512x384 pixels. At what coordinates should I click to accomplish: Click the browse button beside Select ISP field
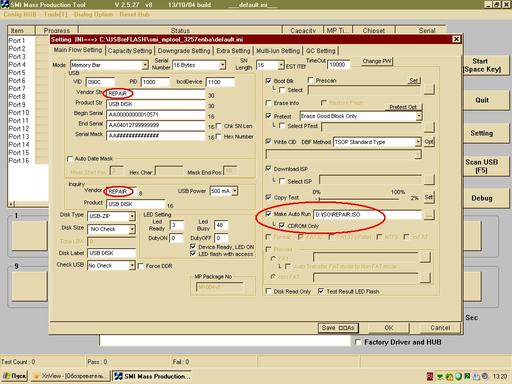[x=429, y=180]
